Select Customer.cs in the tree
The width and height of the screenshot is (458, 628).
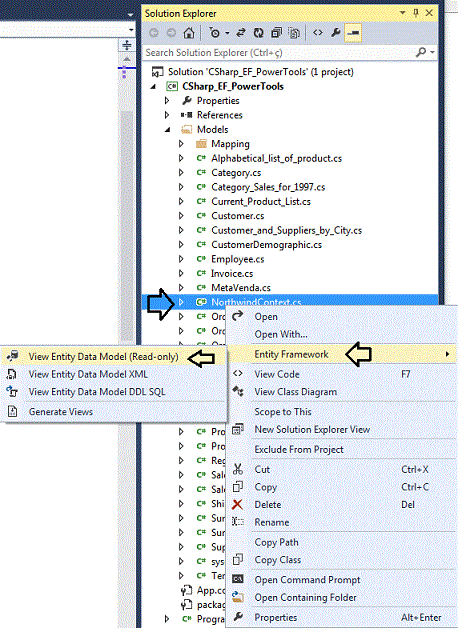237,216
